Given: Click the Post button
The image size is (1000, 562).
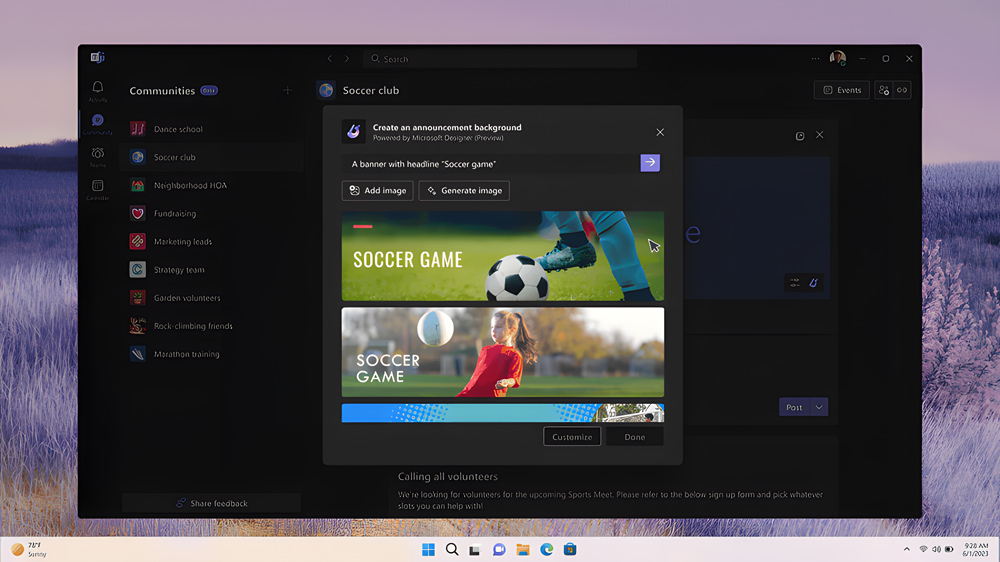Looking at the screenshot, I should [794, 407].
